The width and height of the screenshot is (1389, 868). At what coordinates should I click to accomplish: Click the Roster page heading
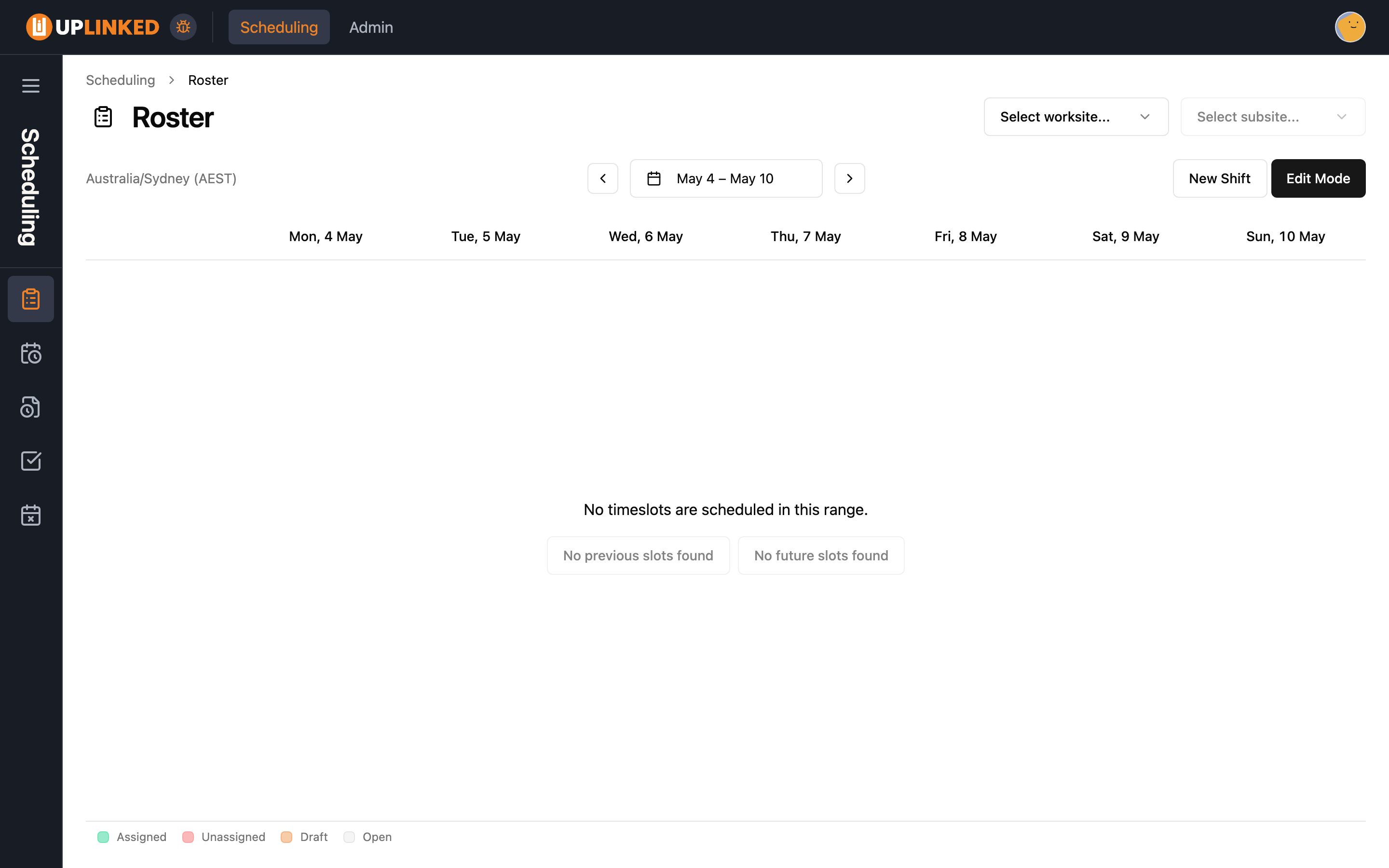click(173, 118)
